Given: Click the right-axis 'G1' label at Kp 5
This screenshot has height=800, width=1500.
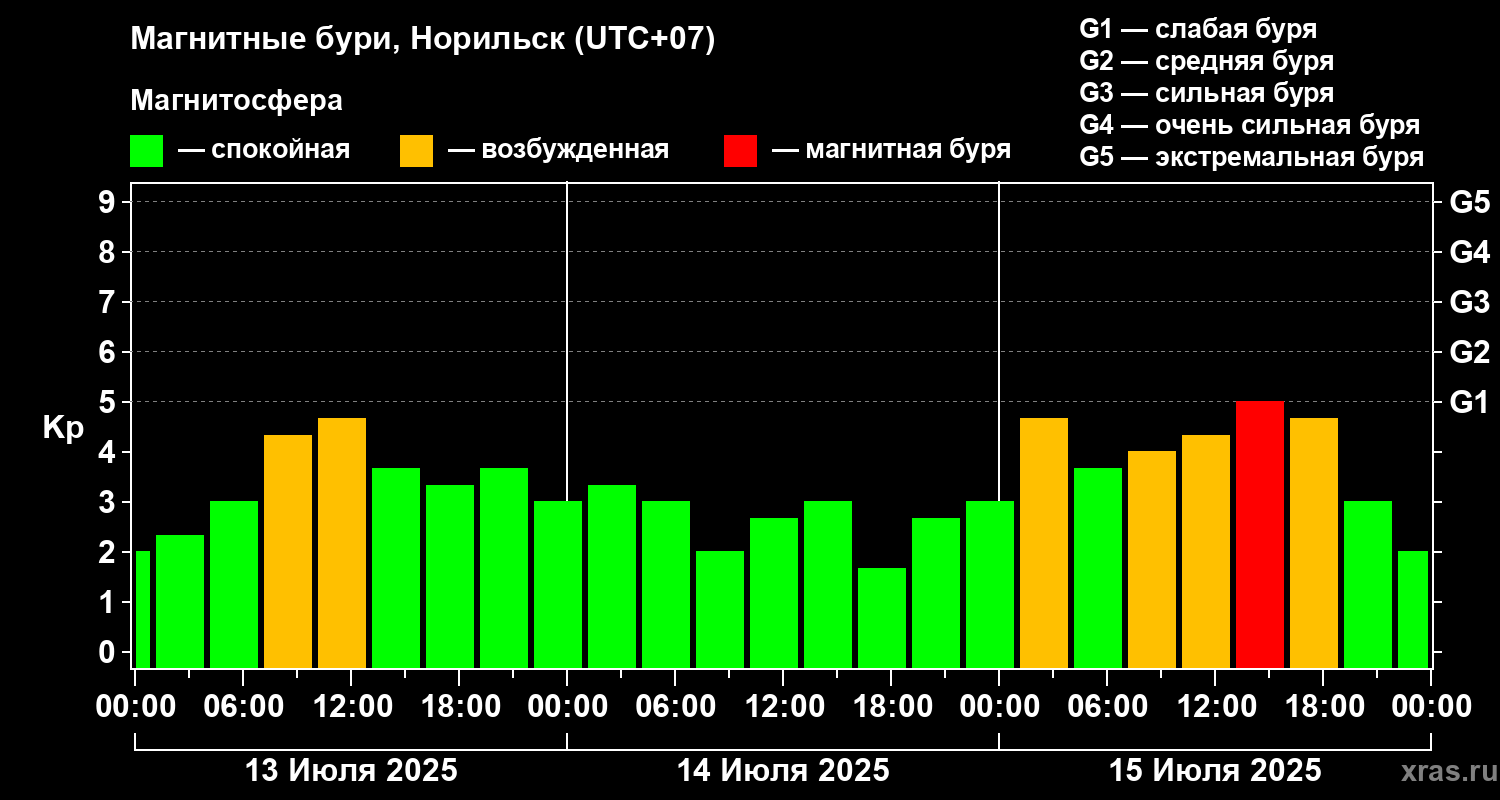Looking at the screenshot, I should pyautogui.click(x=1470, y=402).
